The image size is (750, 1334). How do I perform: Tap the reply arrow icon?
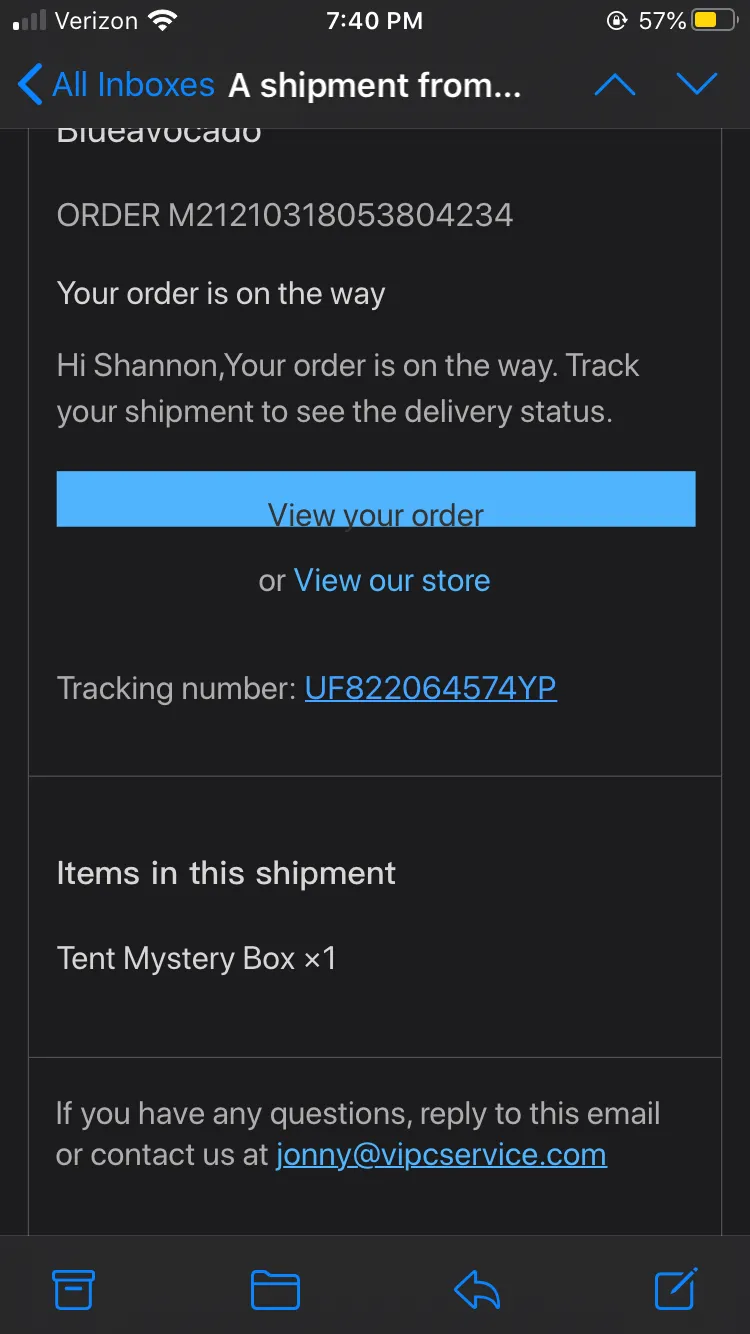pyautogui.click(x=477, y=1289)
